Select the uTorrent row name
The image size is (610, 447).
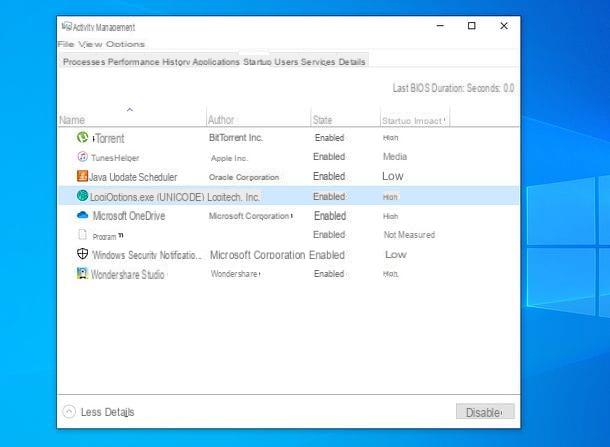coord(108,138)
